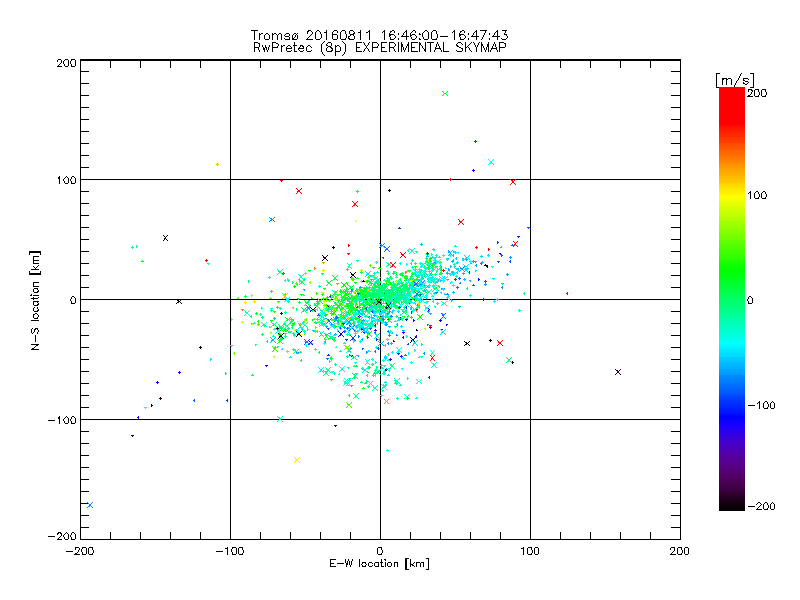Click the x-axis tick label '200'
Viewport: 800px width, 600px height.
click(680, 551)
